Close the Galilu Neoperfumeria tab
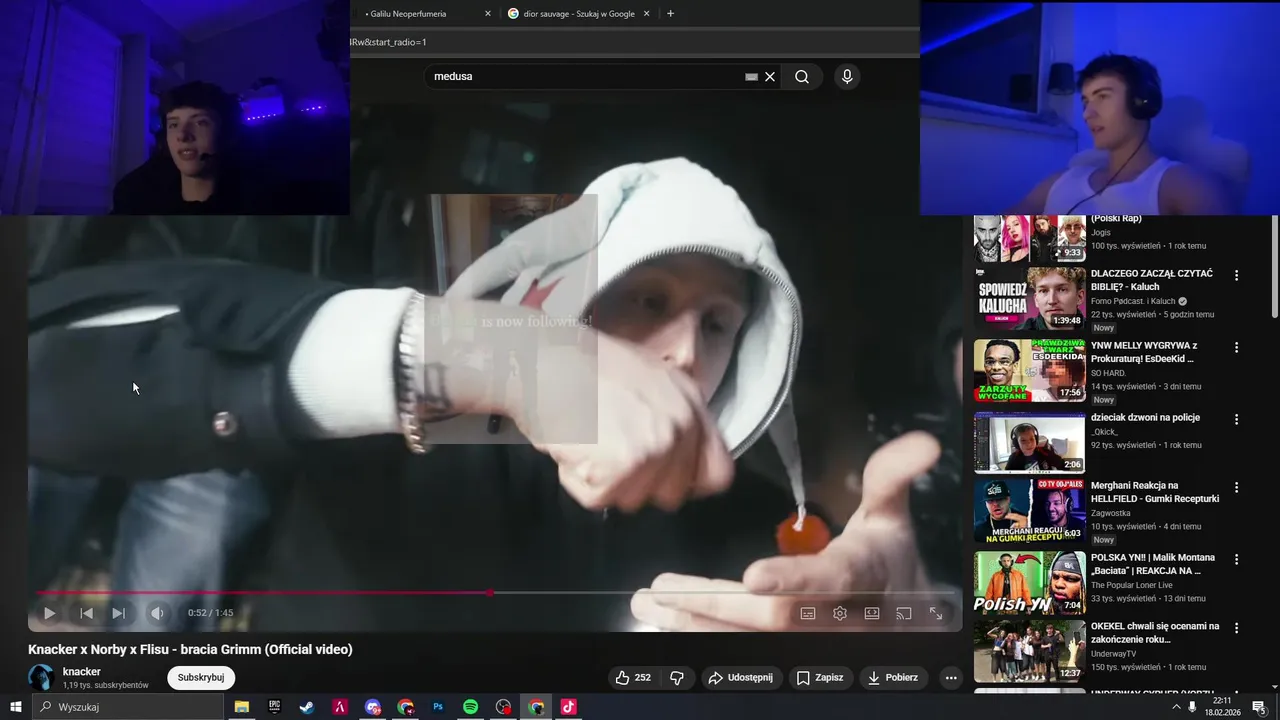This screenshot has height=720, width=1280. (488, 14)
